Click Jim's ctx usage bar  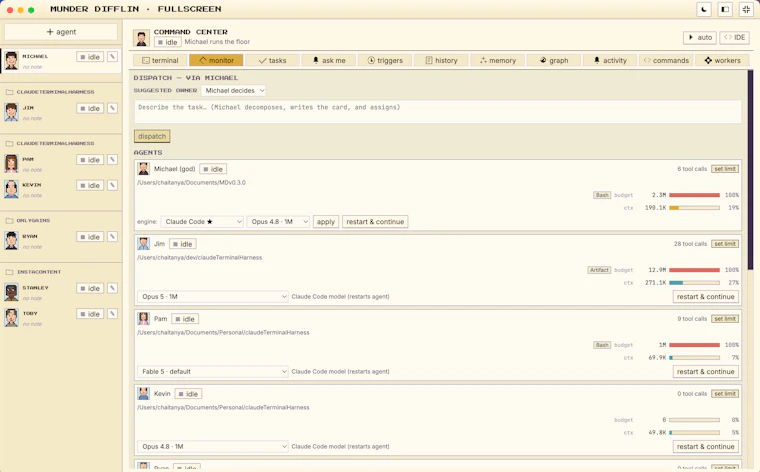(x=695, y=283)
